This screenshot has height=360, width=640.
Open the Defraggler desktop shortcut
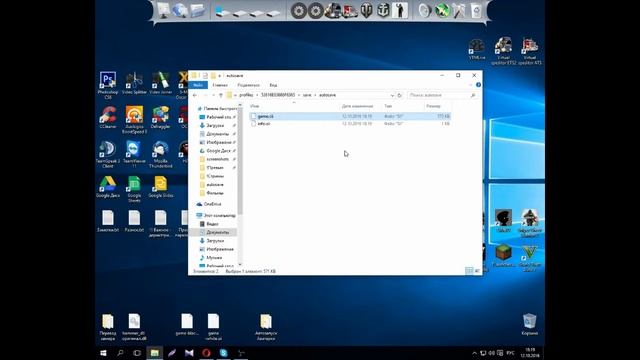coord(160,118)
